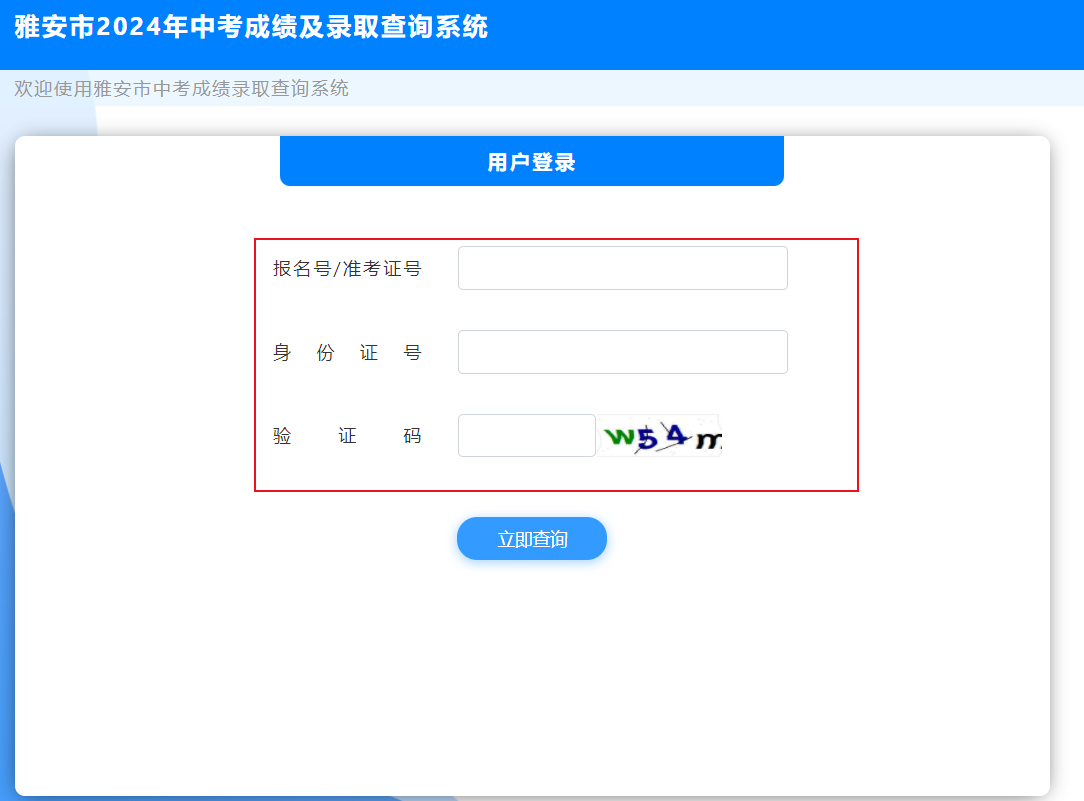Click the 验证码 input box
Screen dimensions: 1084x801
[526, 436]
